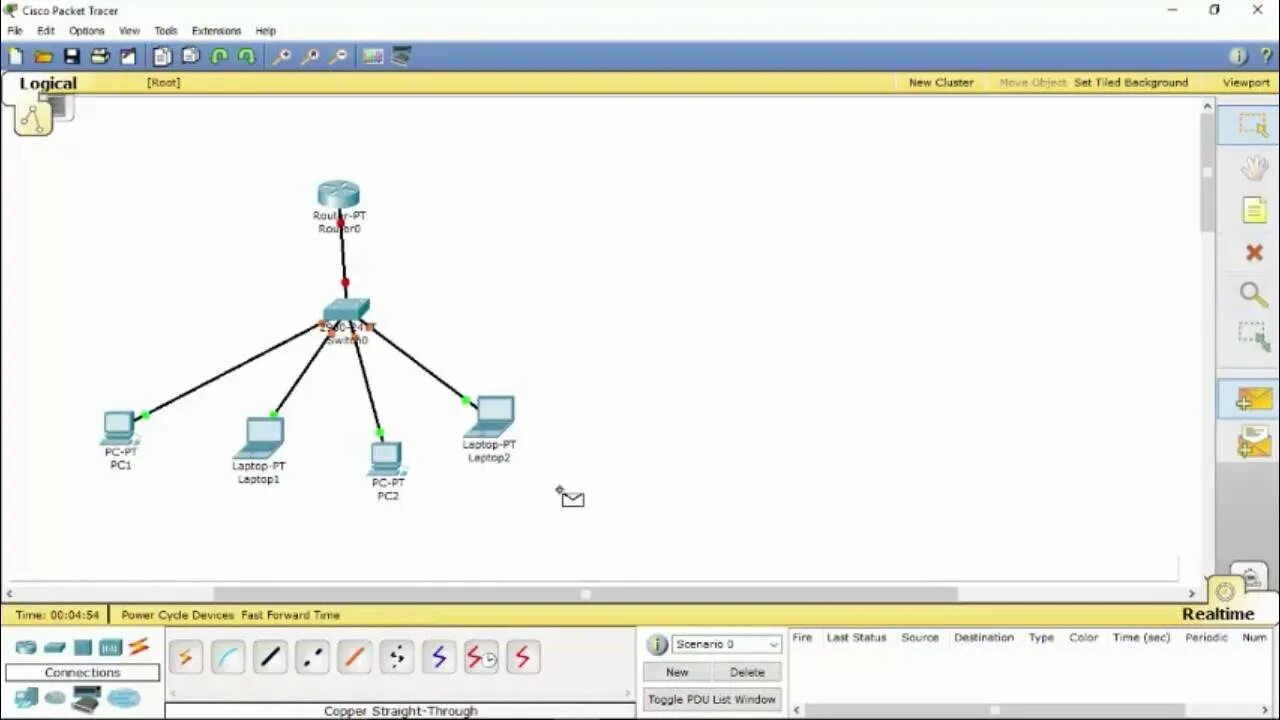This screenshot has width=1280, height=720.
Task: Click the scenario info icon
Action: click(657, 645)
